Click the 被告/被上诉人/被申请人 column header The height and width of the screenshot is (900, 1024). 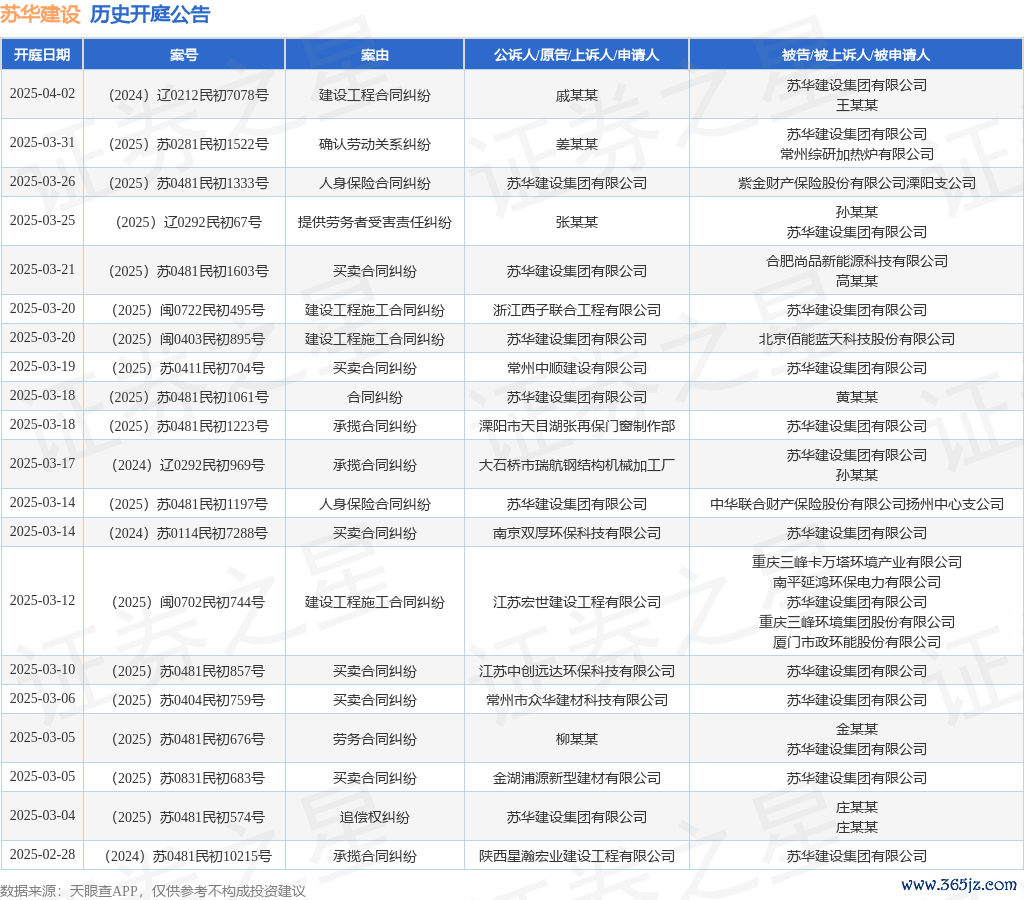tap(856, 55)
